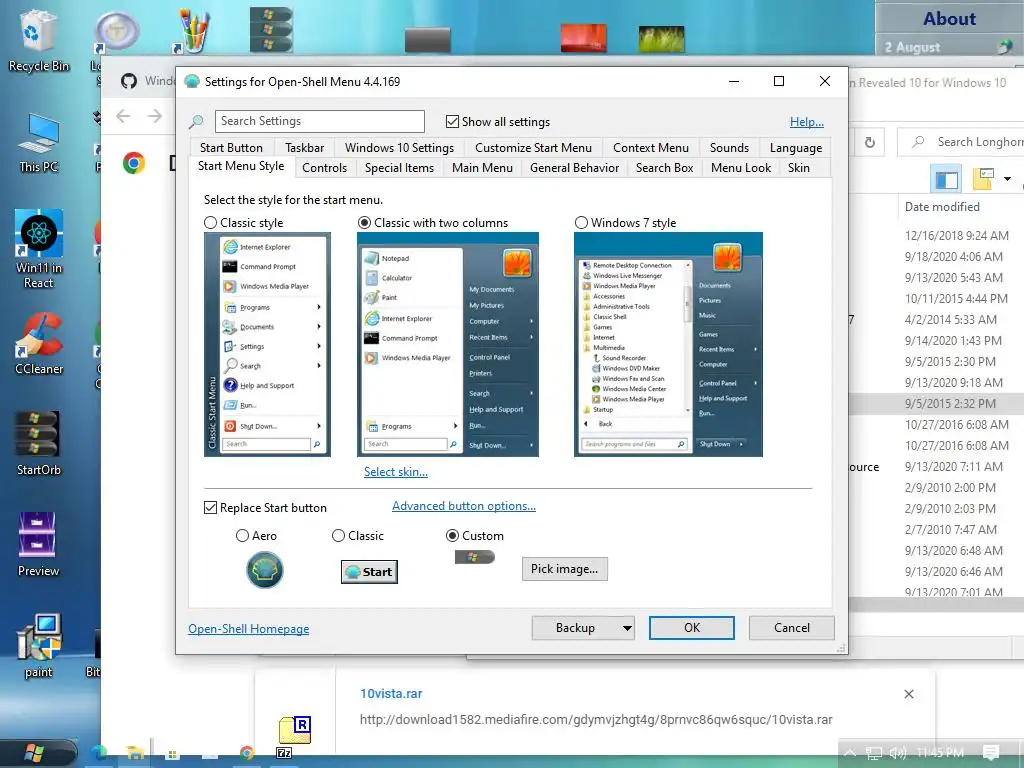
Task: Open the paintbrush cup desktop shortcut
Action: [x=193, y=31]
